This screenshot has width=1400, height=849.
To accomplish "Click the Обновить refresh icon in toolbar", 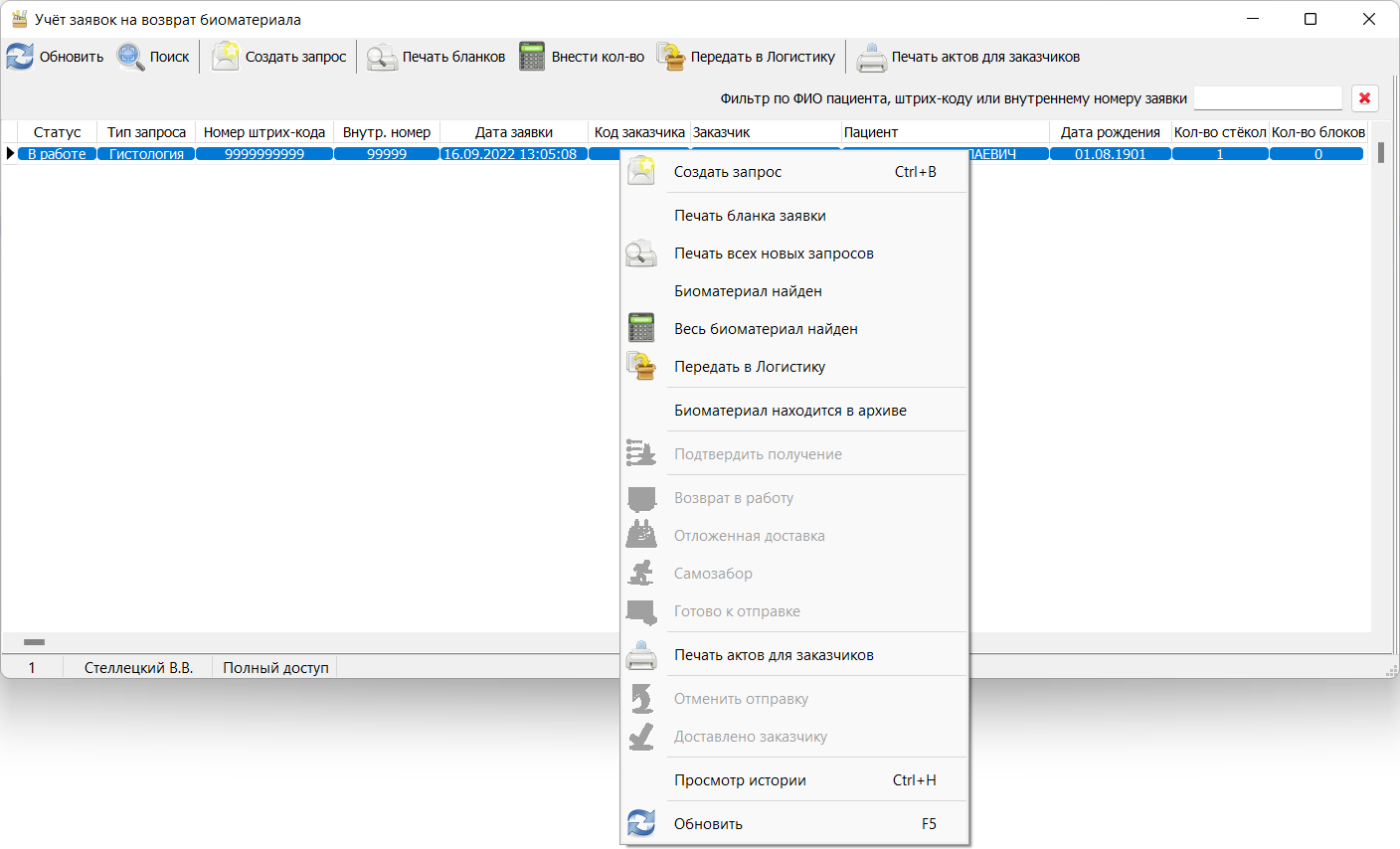I will (20, 57).
